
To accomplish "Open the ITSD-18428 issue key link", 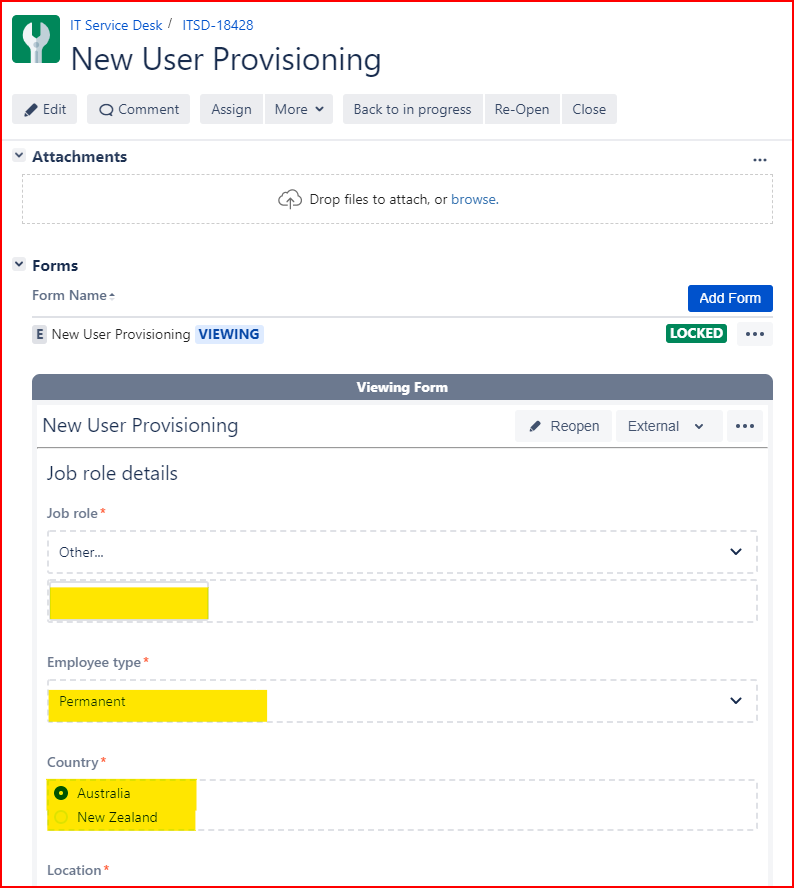I will [217, 25].
